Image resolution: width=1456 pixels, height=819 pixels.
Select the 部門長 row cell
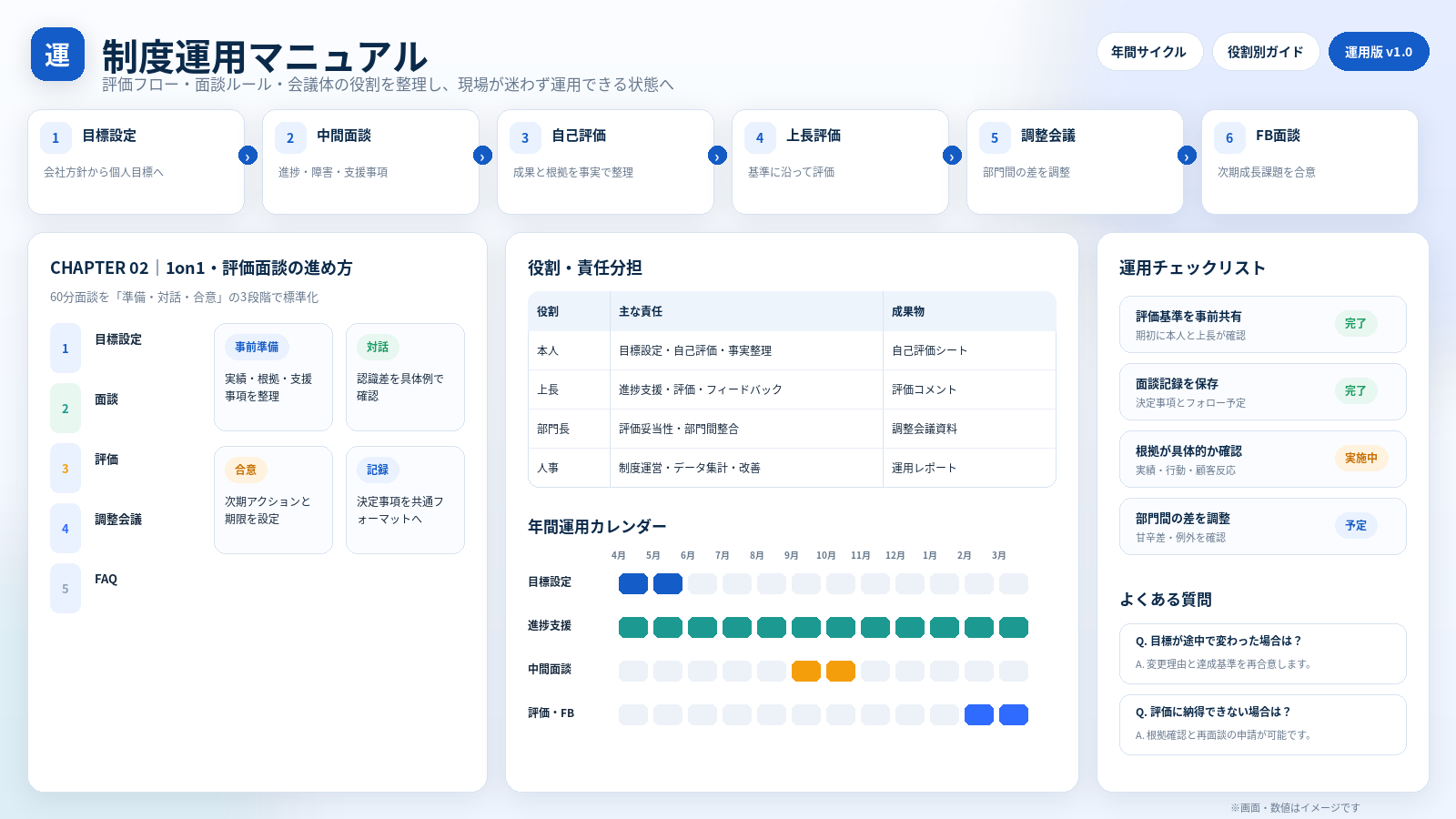tap(569, 429)
